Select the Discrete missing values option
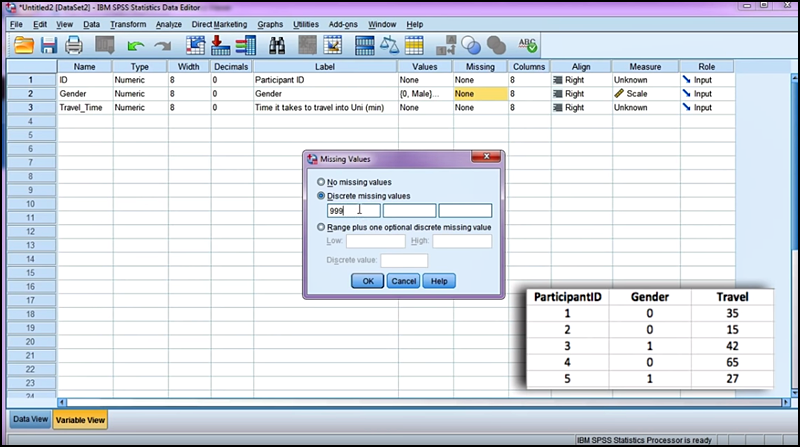Image resolution: width=800 pixels, height=447 pixels. 321,195
